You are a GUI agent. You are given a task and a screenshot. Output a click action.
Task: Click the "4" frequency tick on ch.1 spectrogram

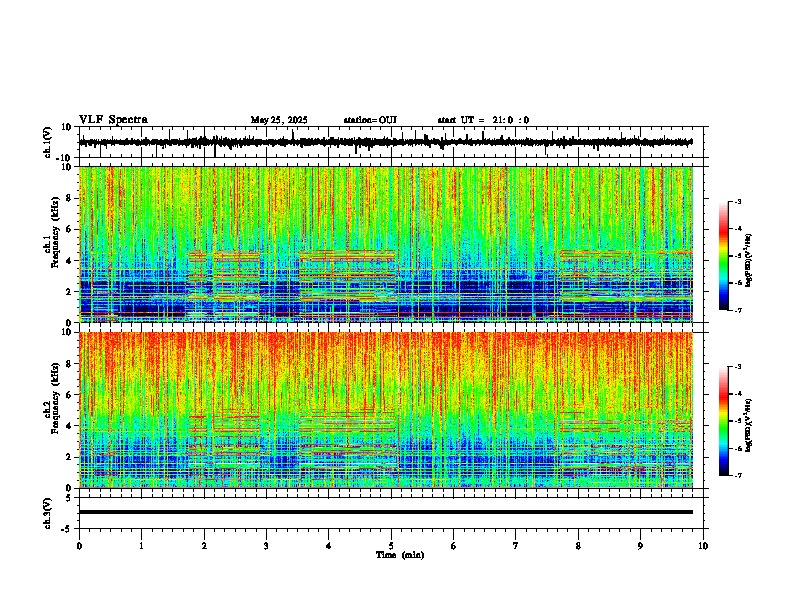click(x=70, y=261)
